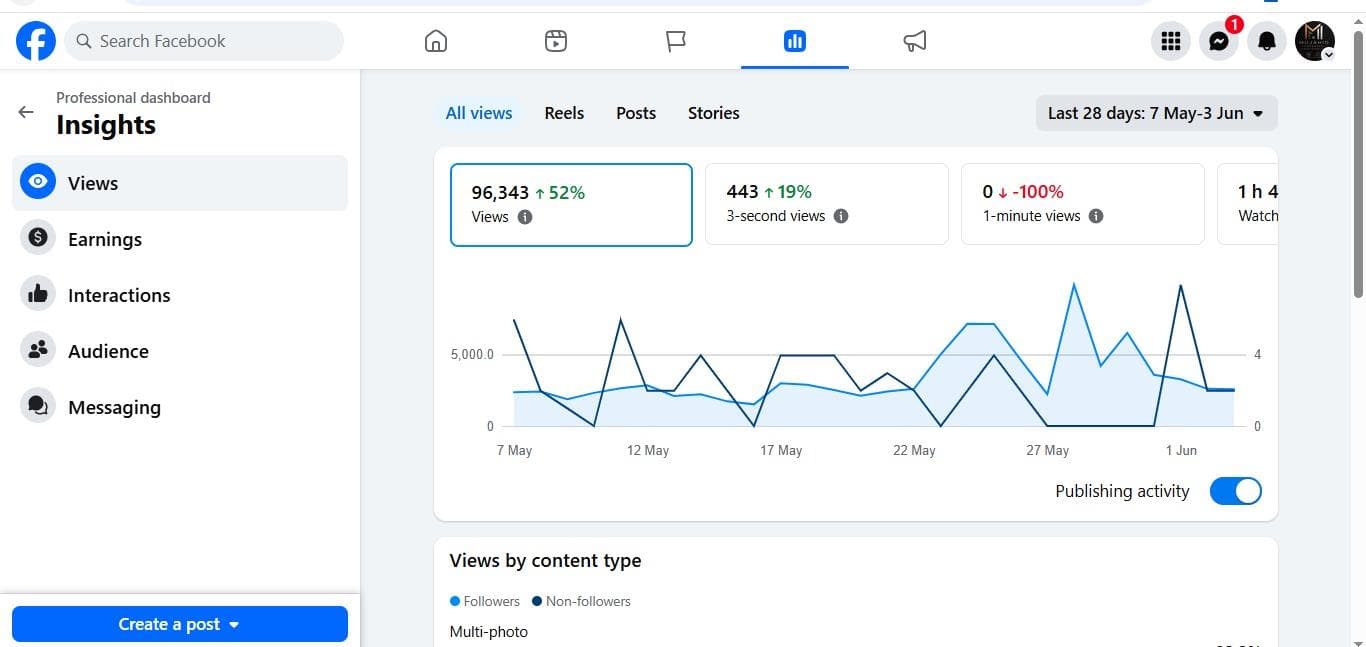Open the nine-dot menu grid
The width and height of the screenshot is (1366, 647).
point(1171,41)
